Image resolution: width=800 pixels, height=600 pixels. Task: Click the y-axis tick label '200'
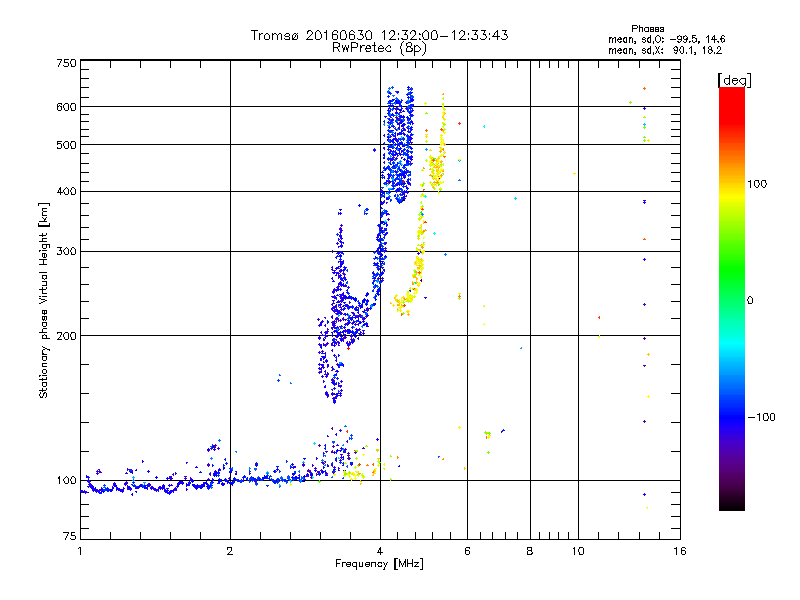66,336
